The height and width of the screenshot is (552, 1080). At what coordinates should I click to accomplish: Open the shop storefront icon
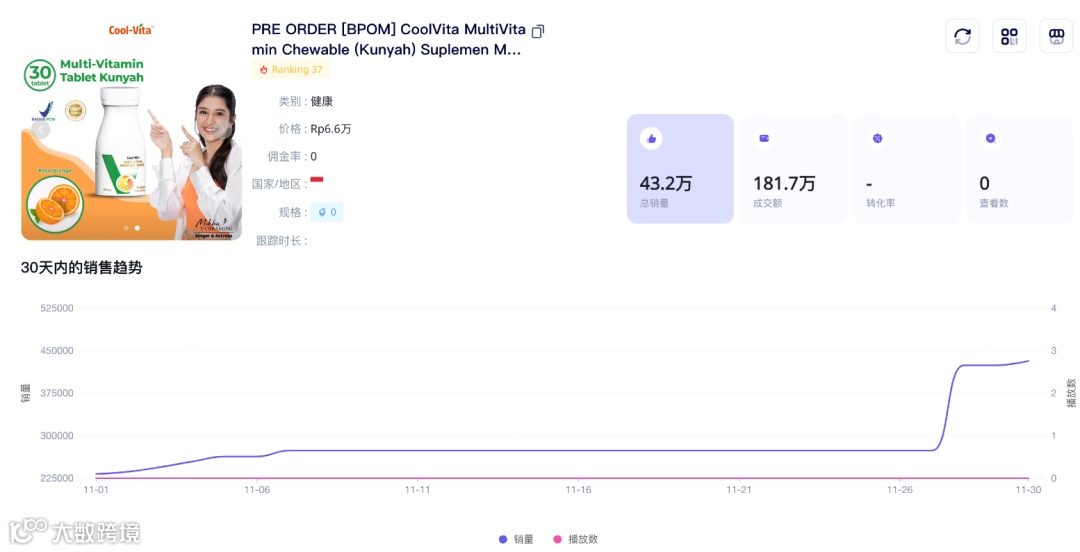(x=1056, y=36)
